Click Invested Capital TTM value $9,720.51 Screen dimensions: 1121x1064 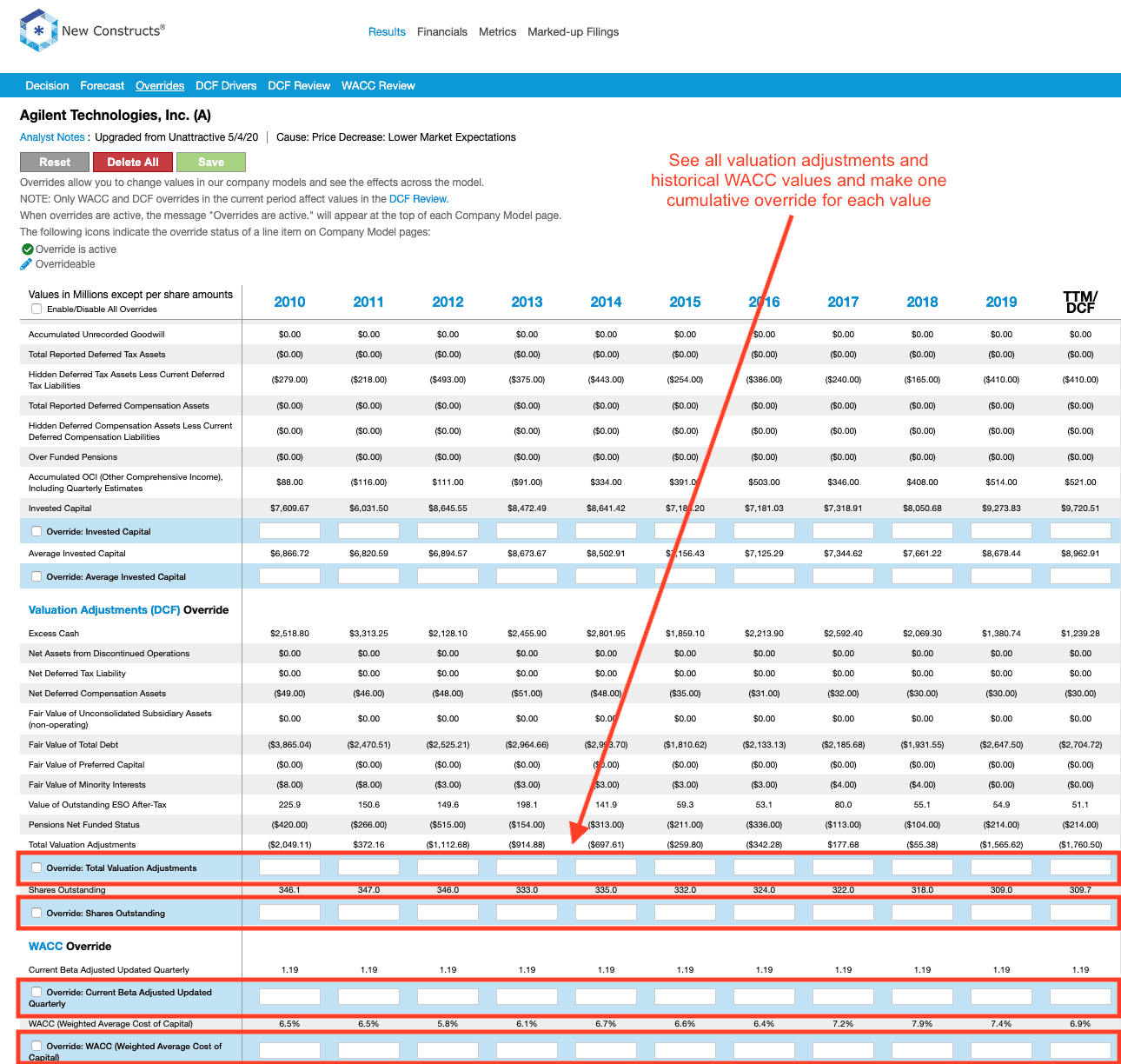point(1080,509)
